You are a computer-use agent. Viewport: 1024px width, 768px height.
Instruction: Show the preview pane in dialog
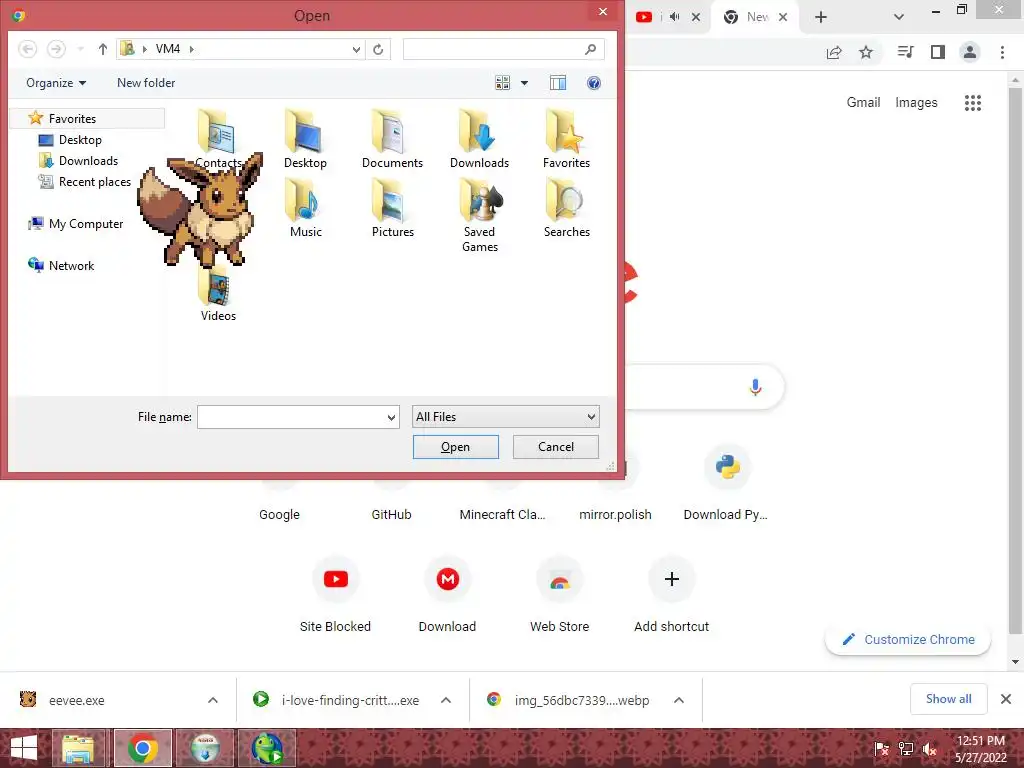558,83
